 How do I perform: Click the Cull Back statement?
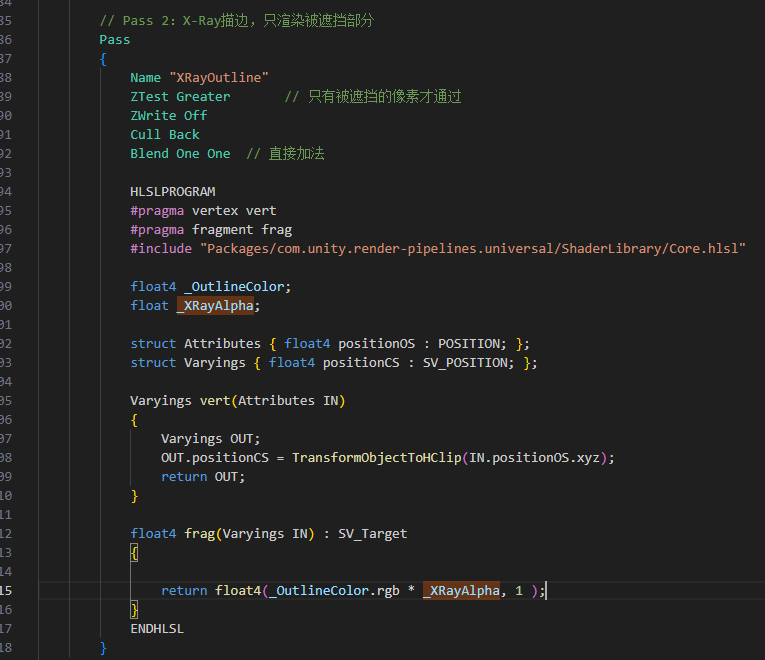coord(165,134)
